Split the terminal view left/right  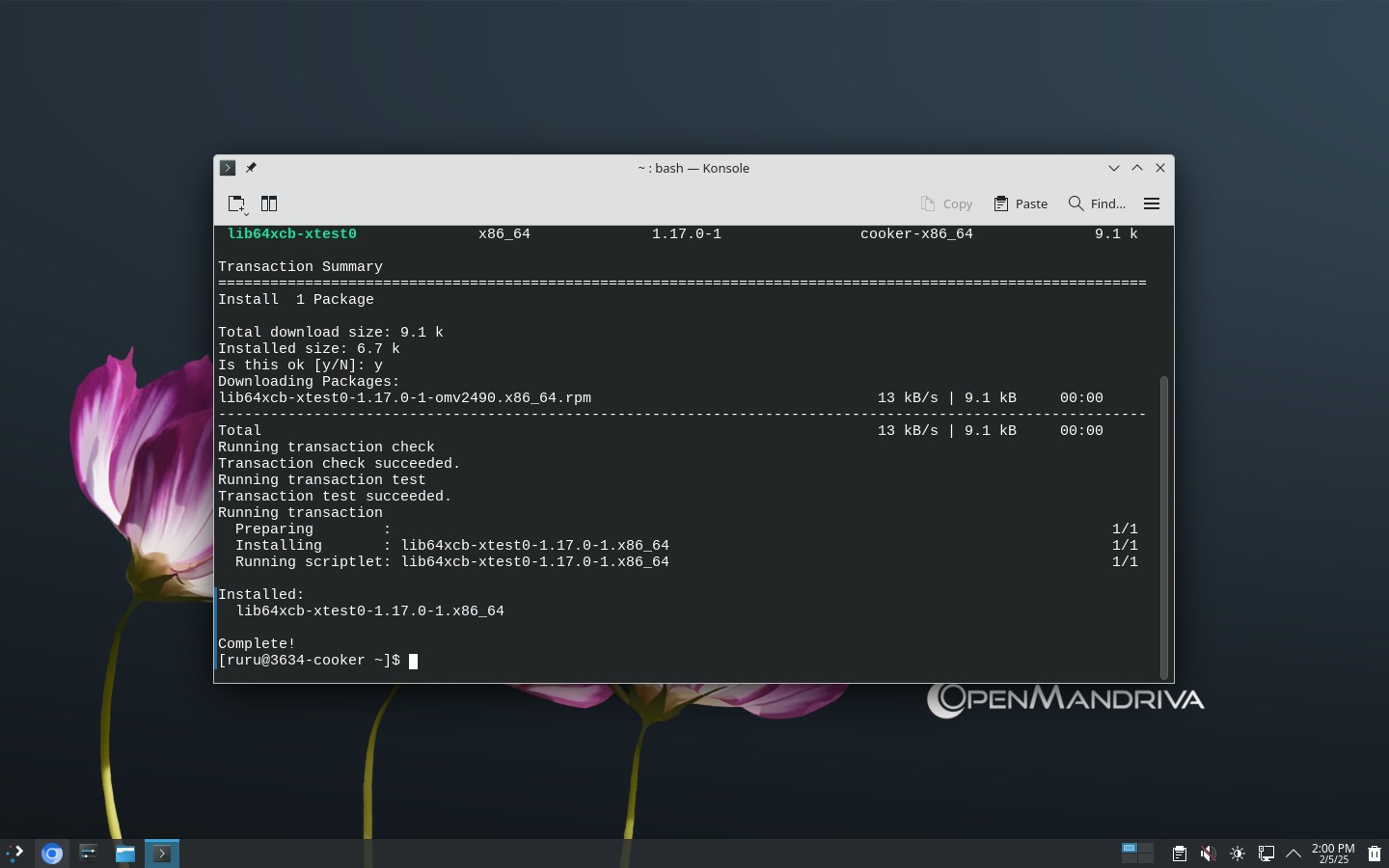tap(269, 203)
